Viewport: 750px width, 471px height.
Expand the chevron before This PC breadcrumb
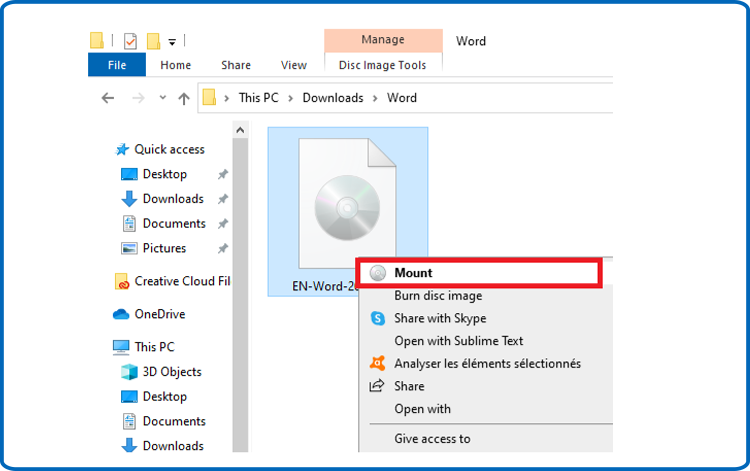(x=227, y=98)
